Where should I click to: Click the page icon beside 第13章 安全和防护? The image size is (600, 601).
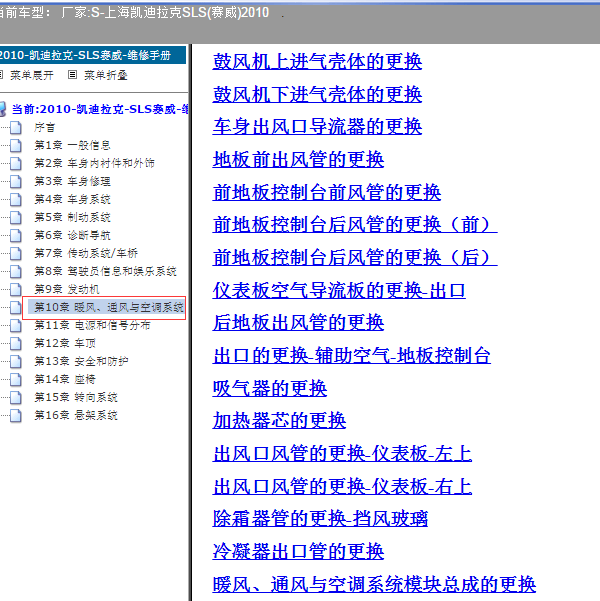point(16,362)
